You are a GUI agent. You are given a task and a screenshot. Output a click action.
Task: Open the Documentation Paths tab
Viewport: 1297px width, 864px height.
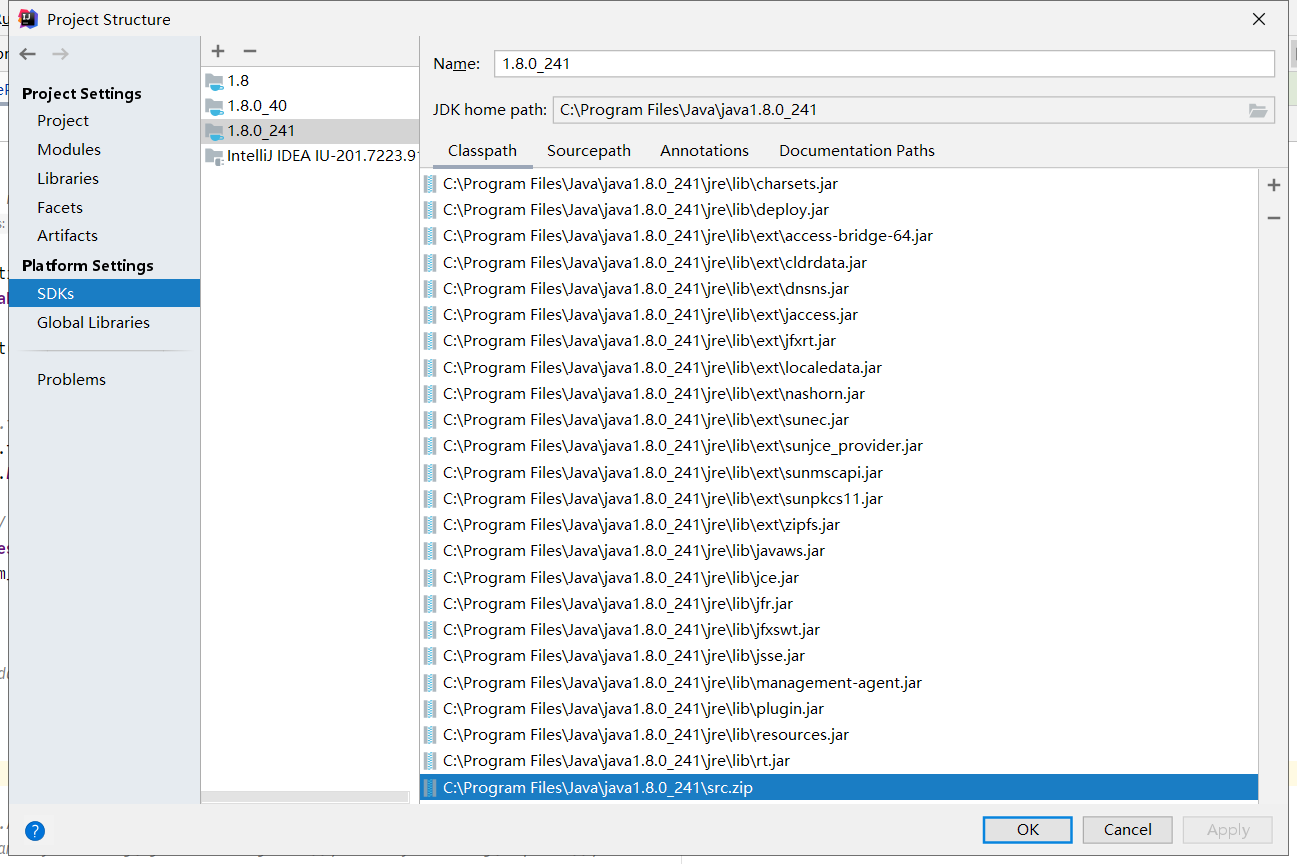pyautogui.click(x=857, y=151)
